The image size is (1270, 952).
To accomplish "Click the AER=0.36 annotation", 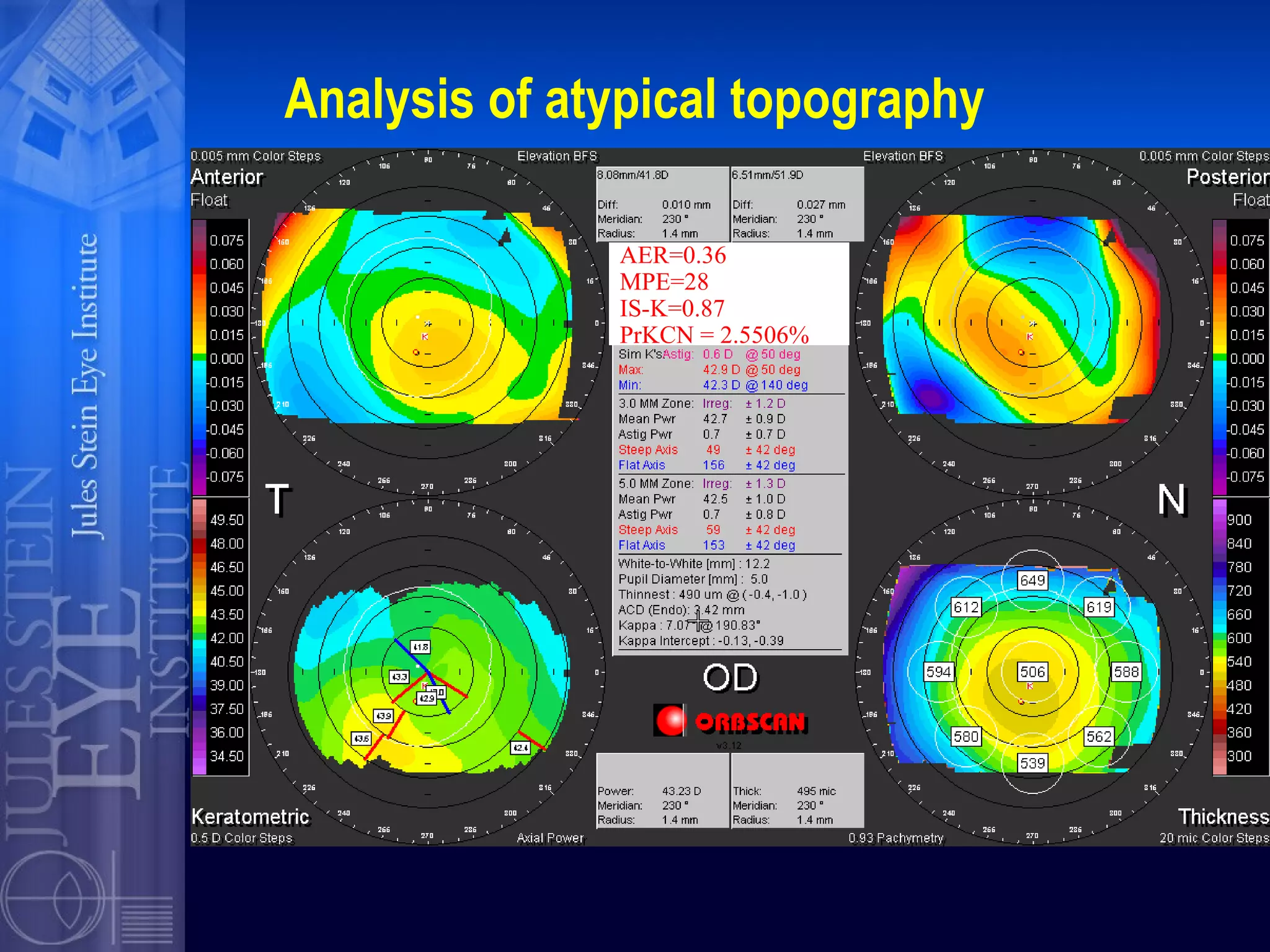I will click(x=673, y=255).
